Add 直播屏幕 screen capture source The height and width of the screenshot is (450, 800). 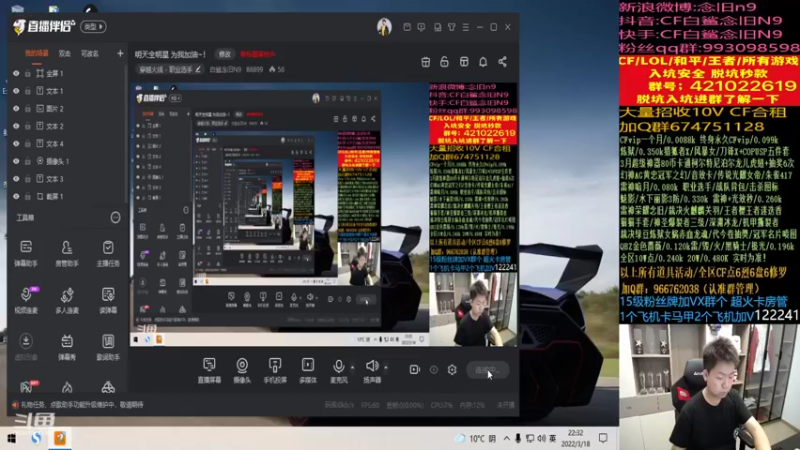(209, 370)
